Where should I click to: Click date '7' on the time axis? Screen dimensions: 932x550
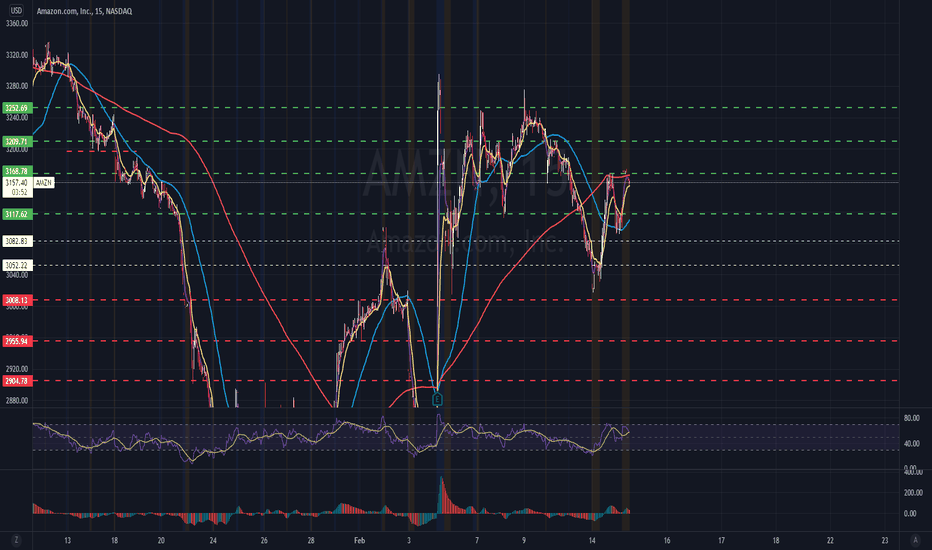(477, 540)
